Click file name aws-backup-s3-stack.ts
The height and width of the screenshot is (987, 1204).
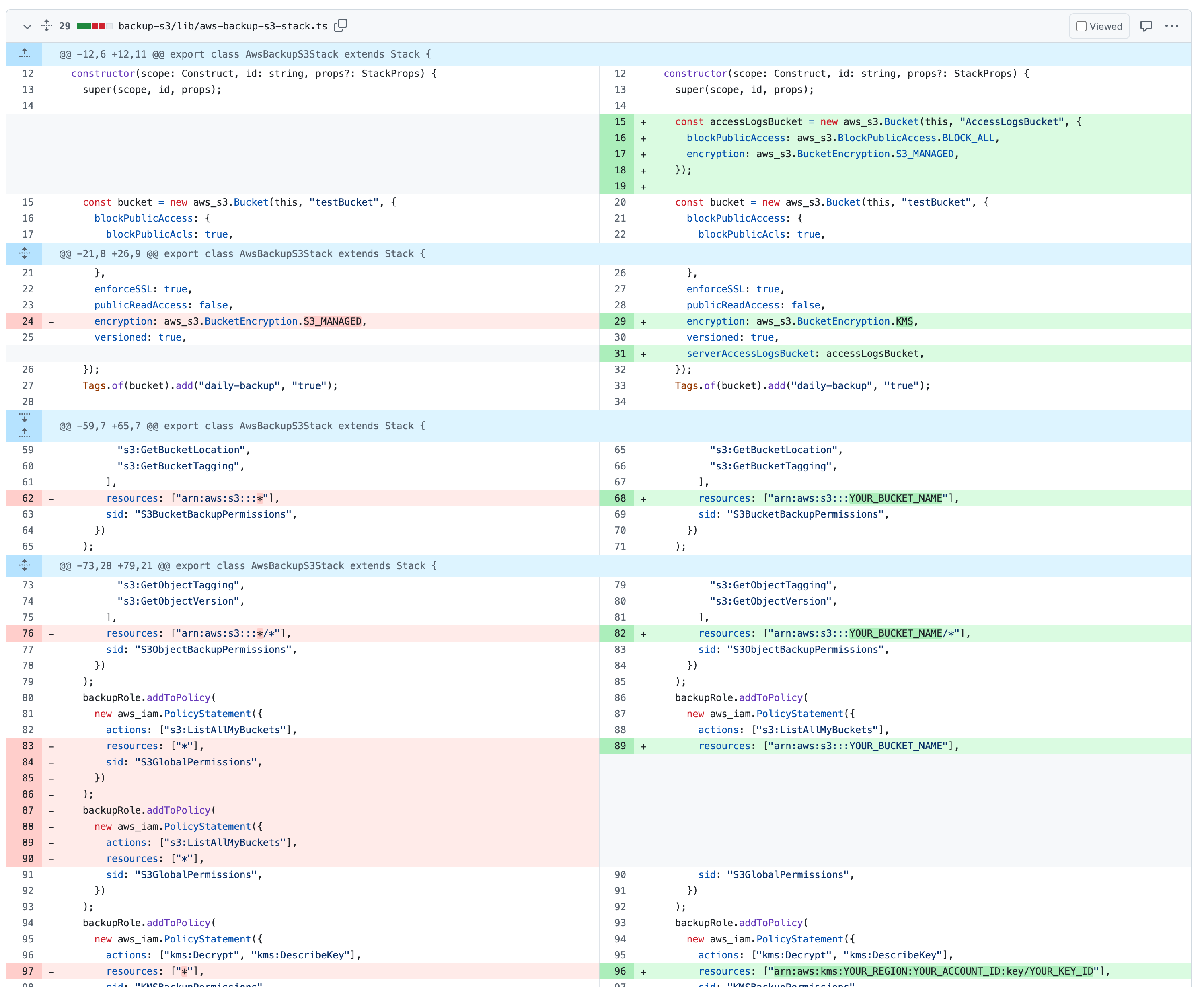(x=223, y=26)
